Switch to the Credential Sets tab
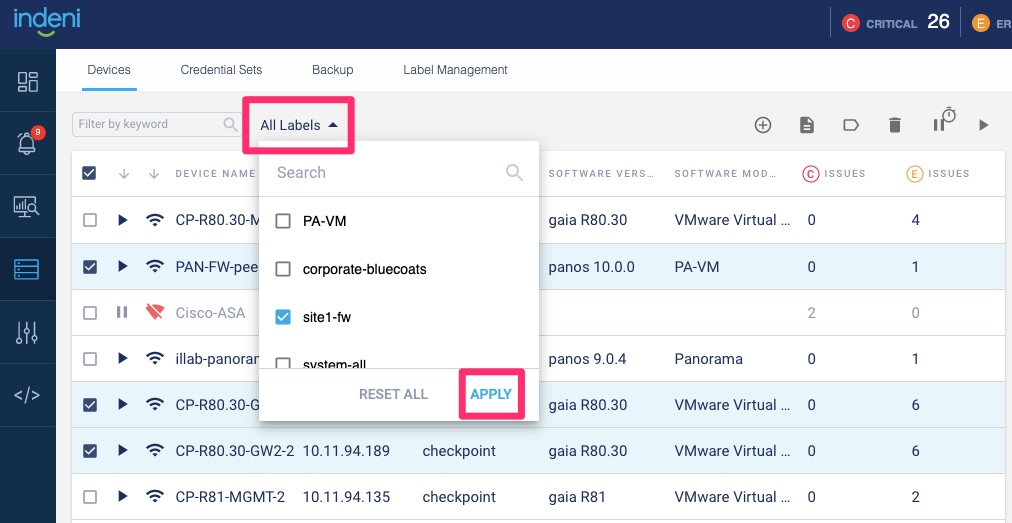Viewport: 1012px width, 523px height. [221, 70]
